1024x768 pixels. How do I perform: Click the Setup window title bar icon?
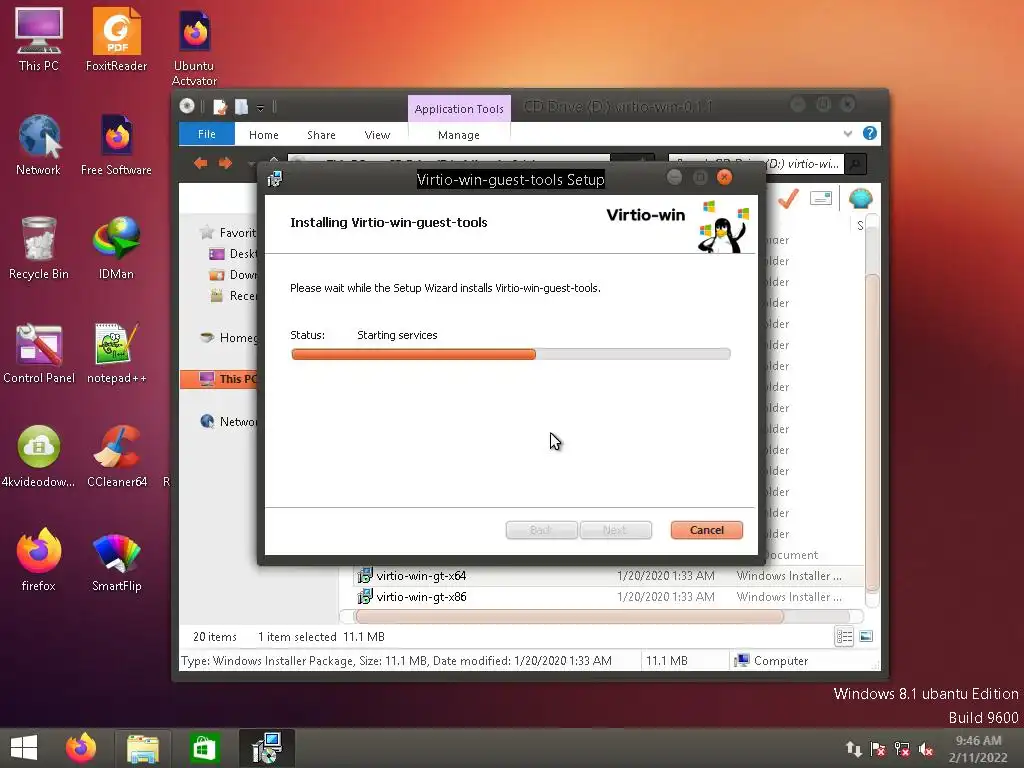(275, 178)
